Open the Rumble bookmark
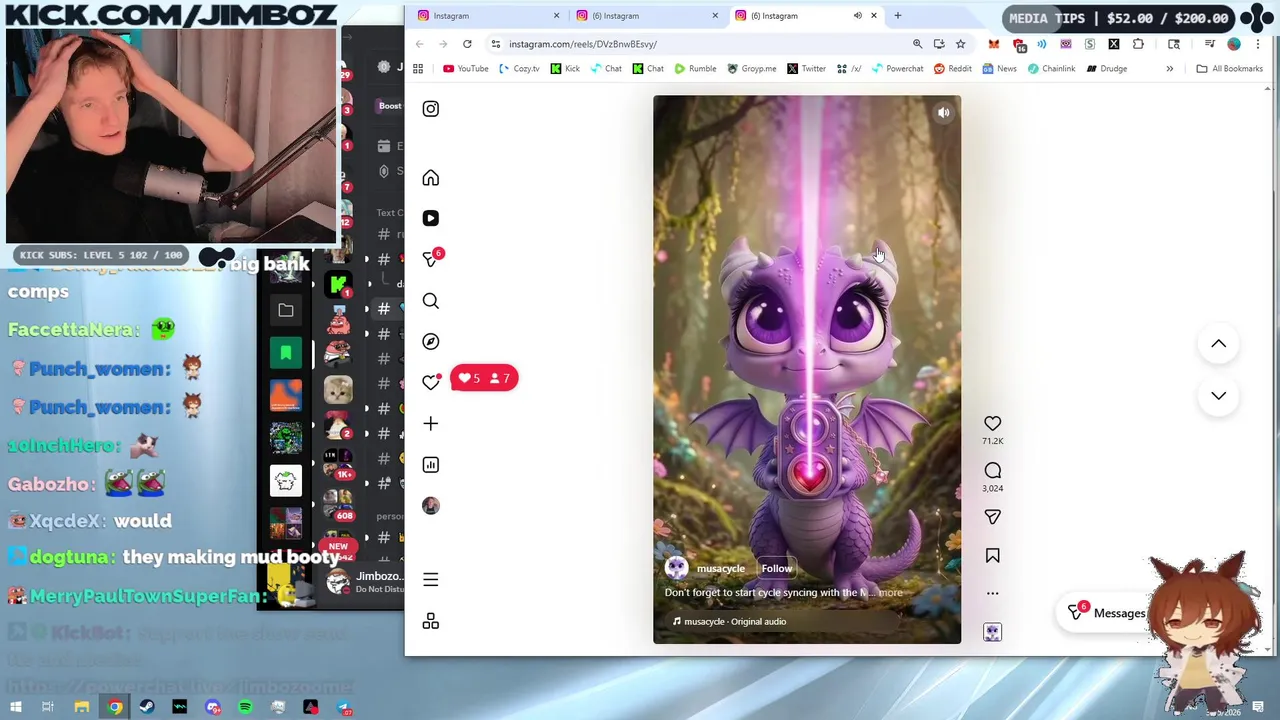The image size is (1280, 720). click(x=695, y=69)
